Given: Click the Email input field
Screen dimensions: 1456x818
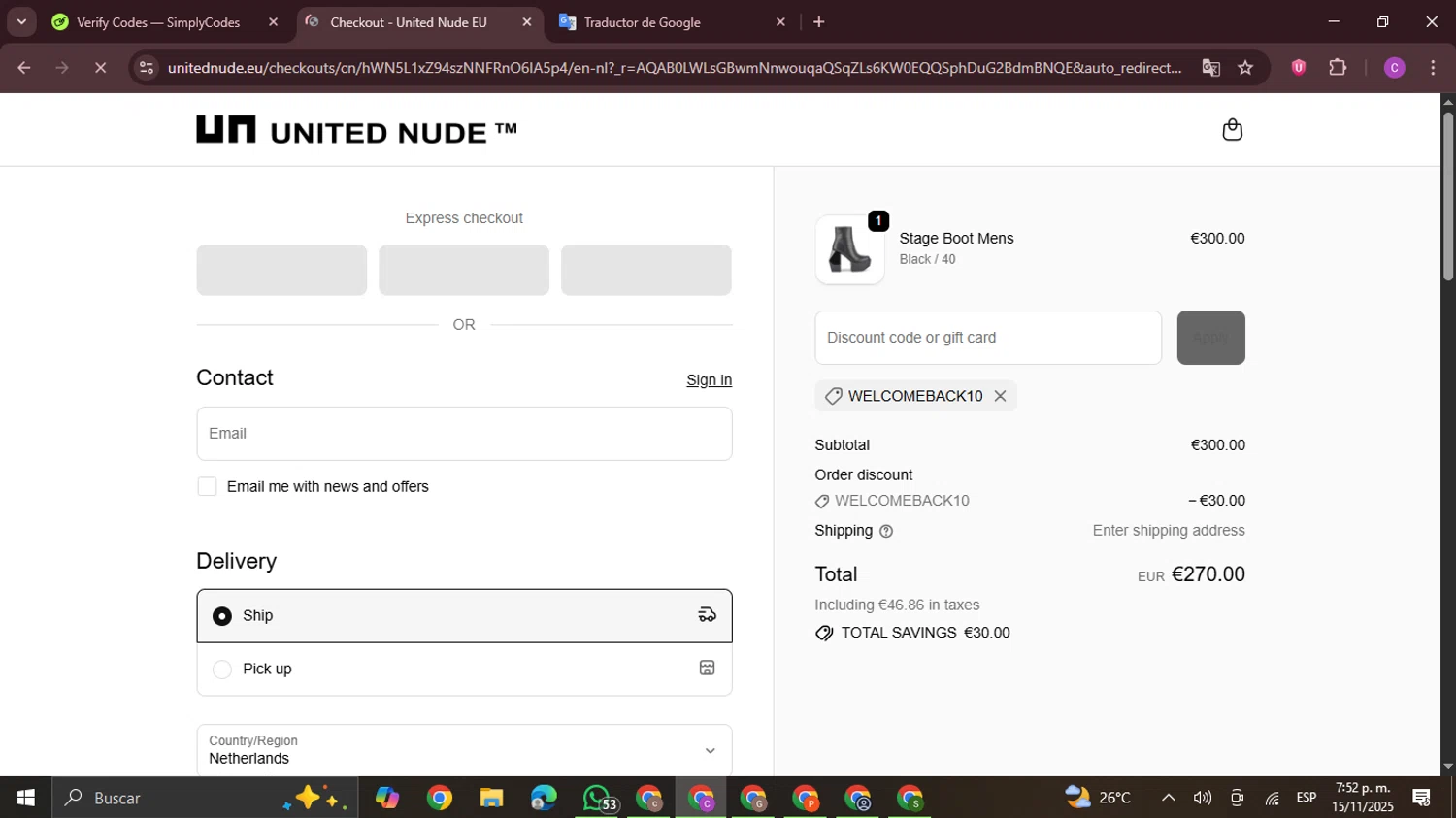Looking at the screenshot, I should 464,434.
